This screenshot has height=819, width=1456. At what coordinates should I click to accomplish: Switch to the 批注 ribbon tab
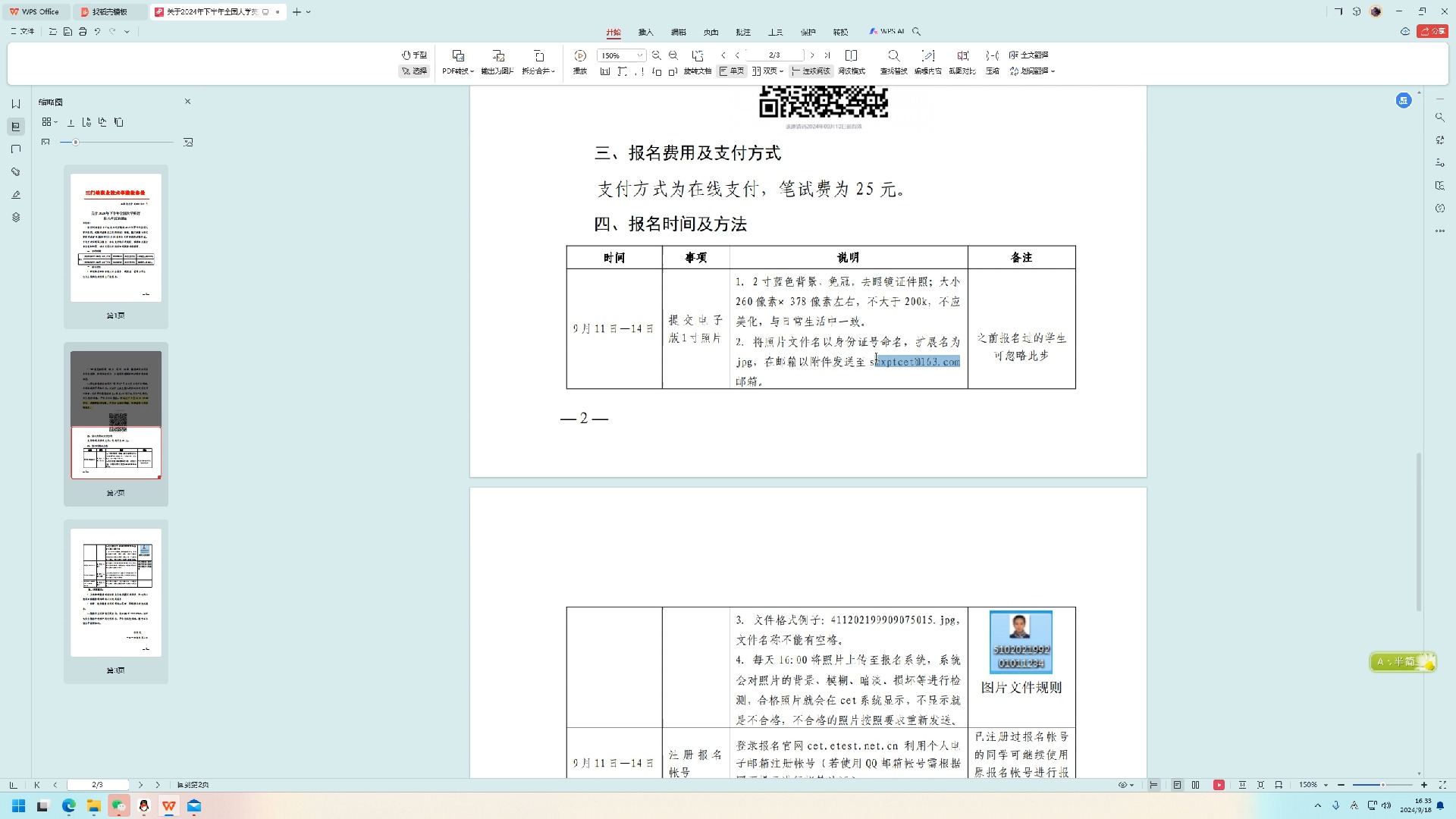pos(742,32)
